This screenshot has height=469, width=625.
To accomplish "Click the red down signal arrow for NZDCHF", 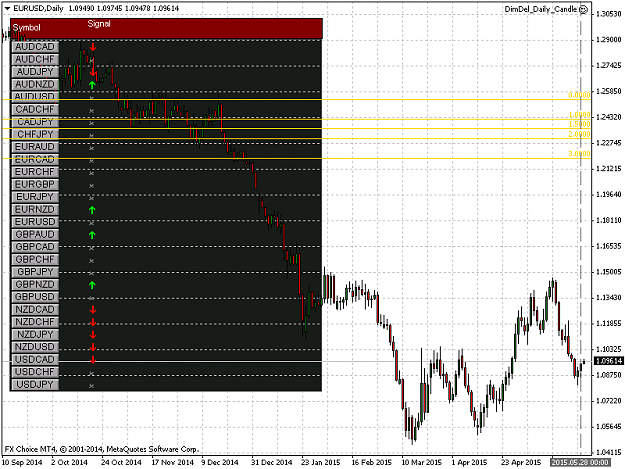I will [92, 322].
